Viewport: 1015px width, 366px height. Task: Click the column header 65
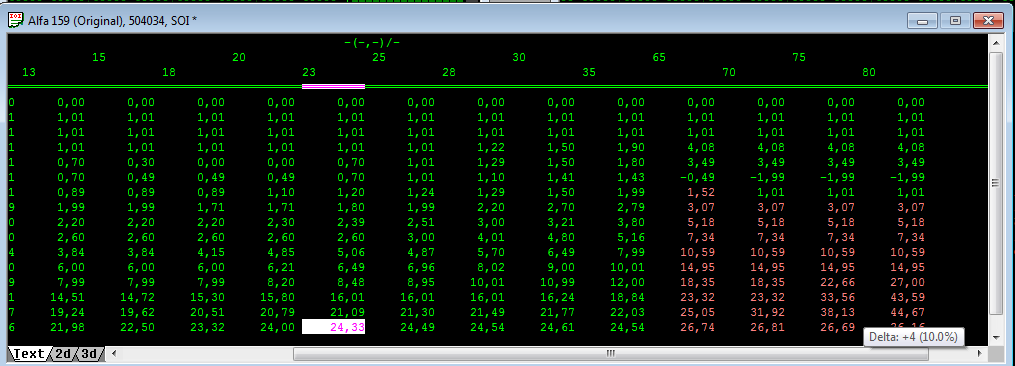coord(659,57)
